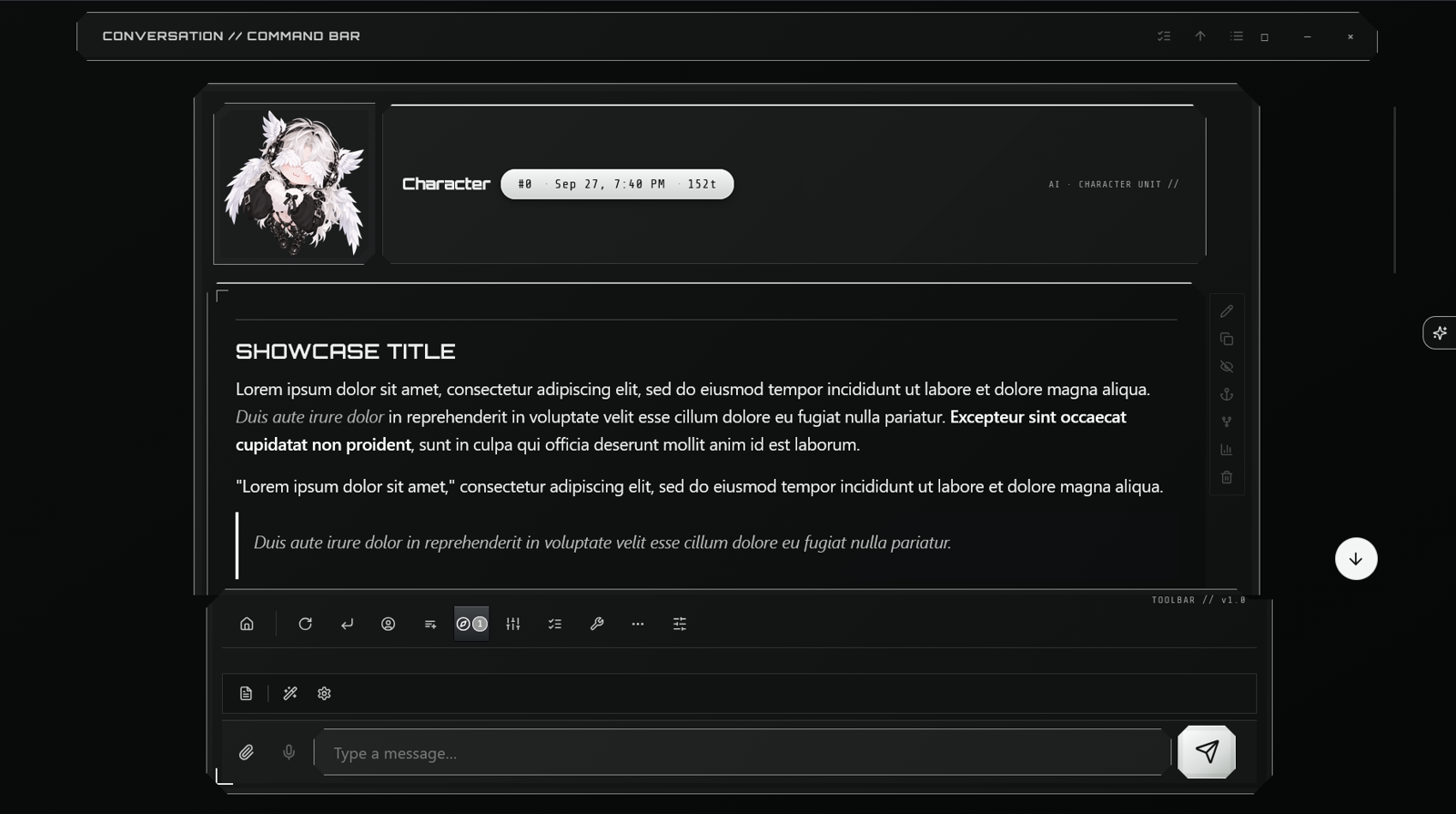The width and height of the screenshot is (1456, 814).
Task: Click the 'Character' name label
Action: (446, 184)
